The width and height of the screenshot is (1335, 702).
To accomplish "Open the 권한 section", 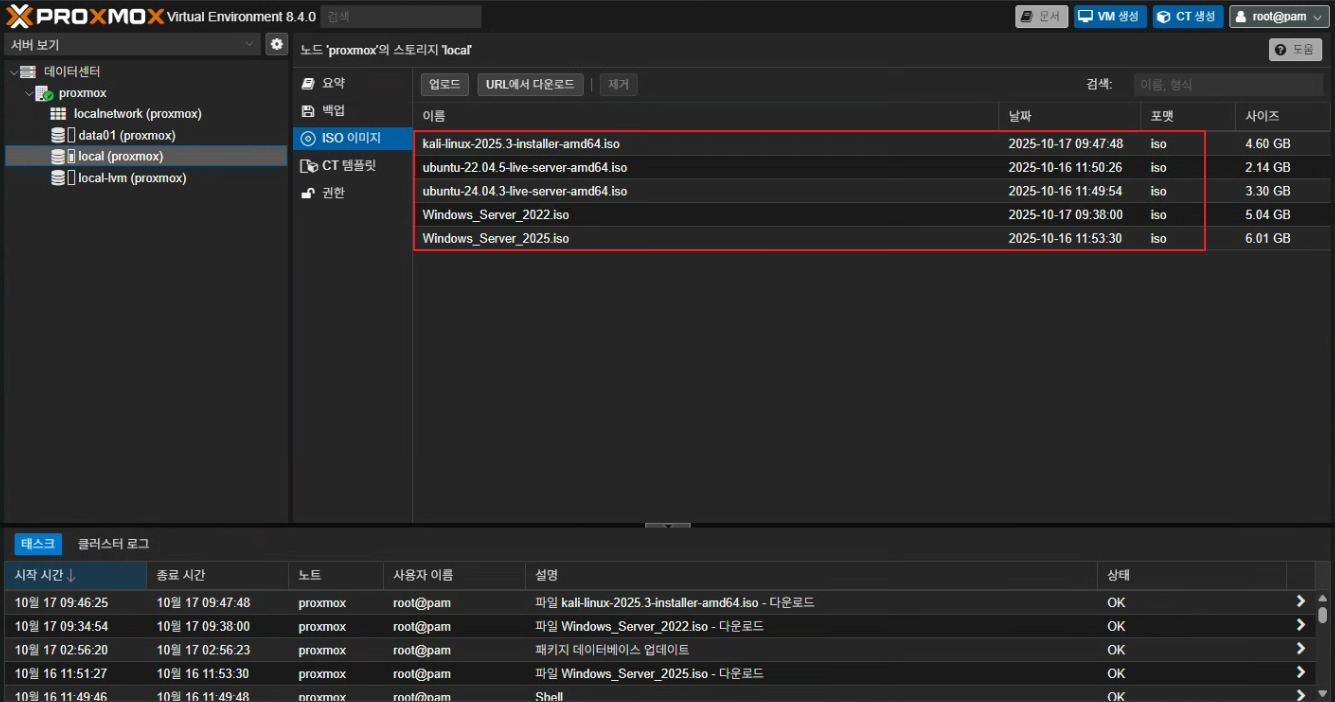I will point(352,193).
